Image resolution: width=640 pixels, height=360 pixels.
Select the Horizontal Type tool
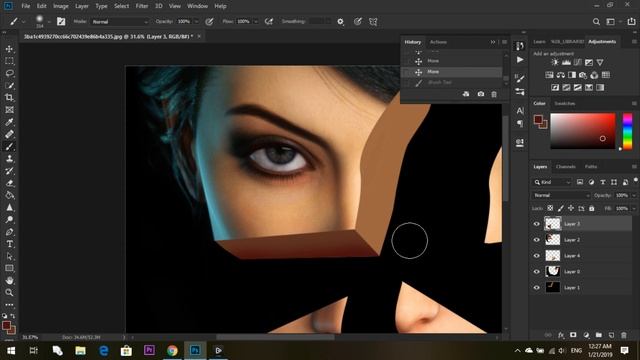(x=9, y=244)
